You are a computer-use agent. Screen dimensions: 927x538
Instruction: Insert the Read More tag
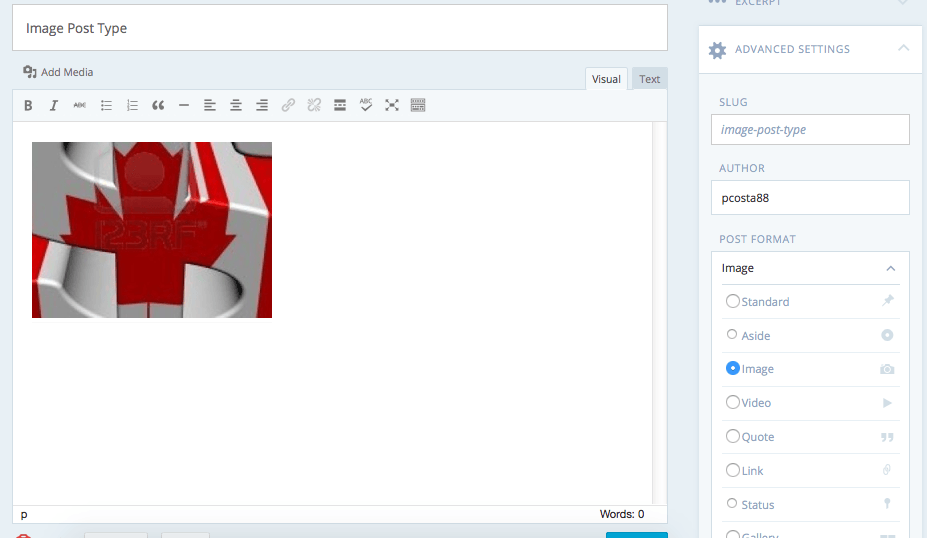click(340, 105)
